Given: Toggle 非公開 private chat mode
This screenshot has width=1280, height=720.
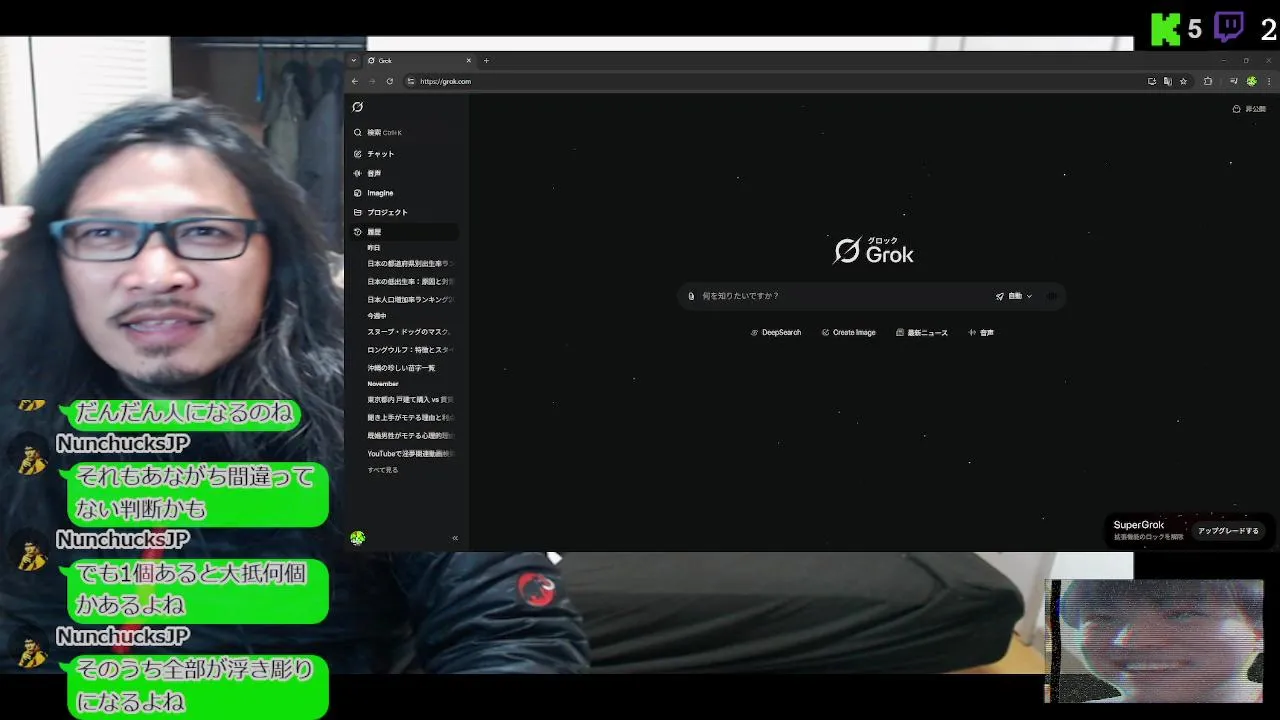Looking at the screenshot, I should (1249, 109).
